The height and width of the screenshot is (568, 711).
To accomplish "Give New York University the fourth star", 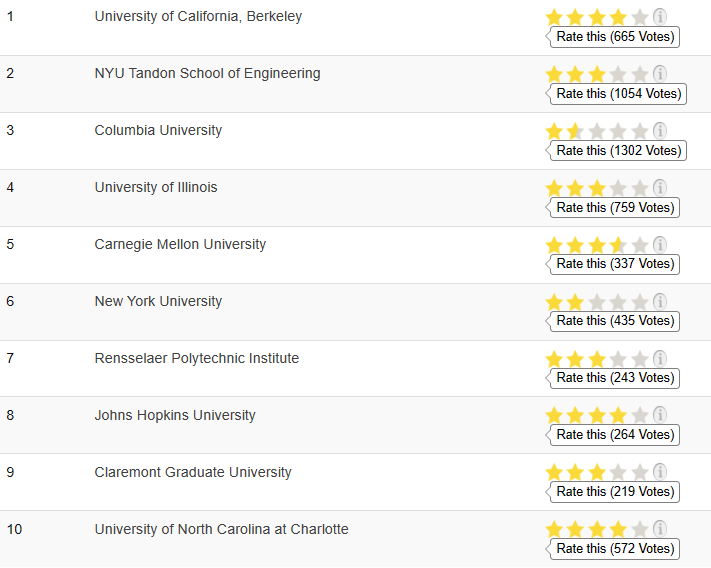I will pos(618,302).
